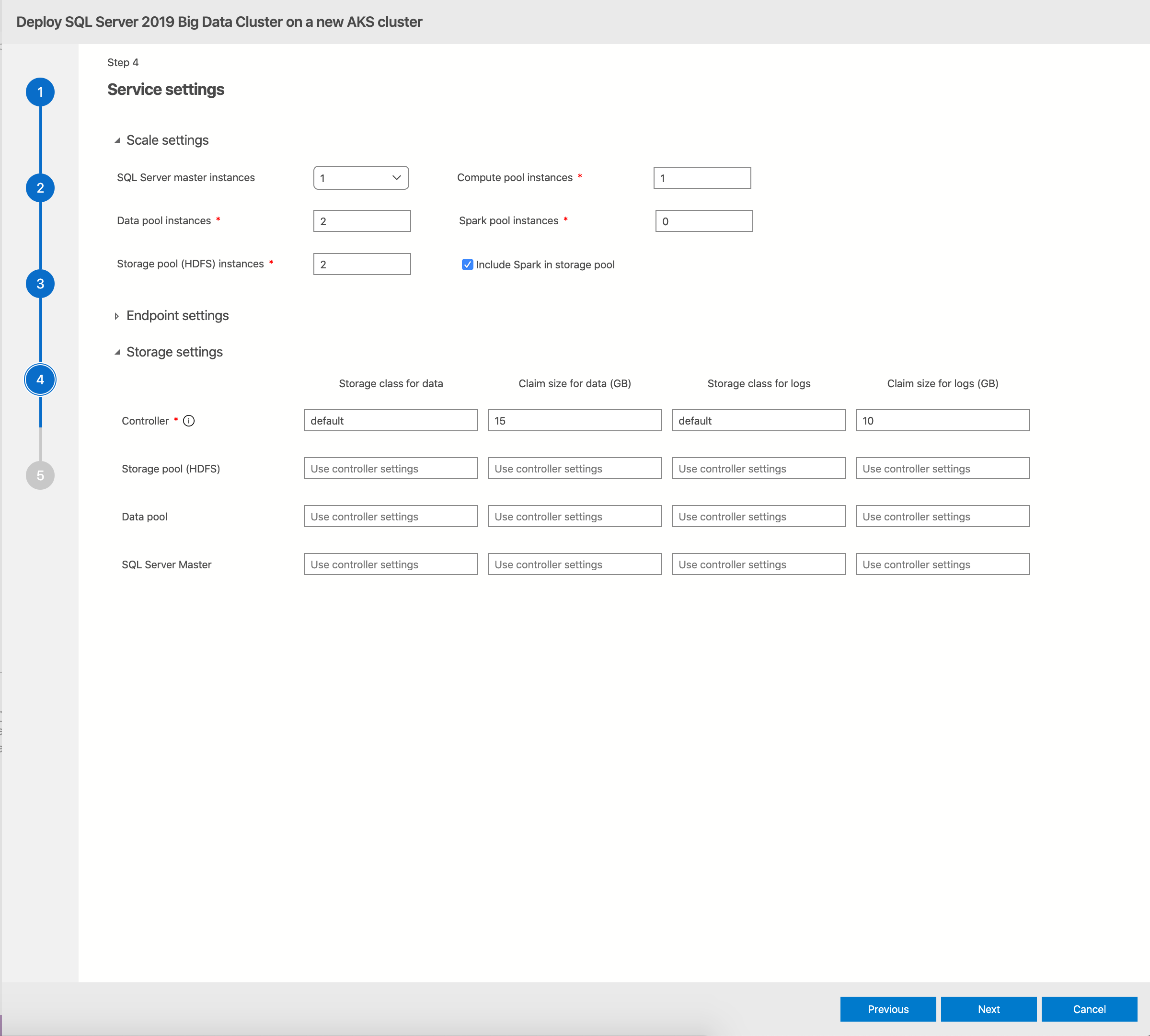
Task: Cancel the deployment wizard
Action: pos(1089,1009)
